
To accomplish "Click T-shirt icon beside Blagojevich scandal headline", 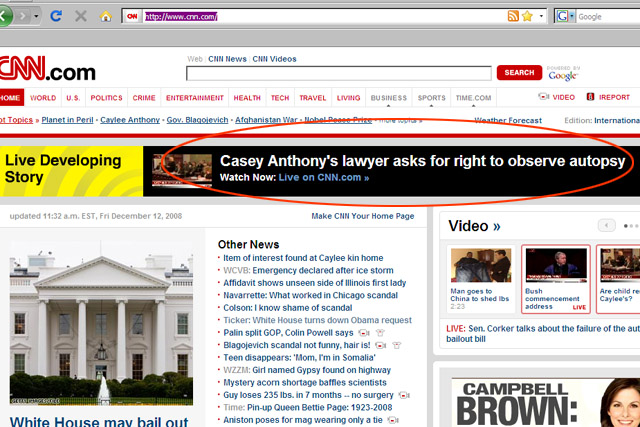I will coord(396,345).
